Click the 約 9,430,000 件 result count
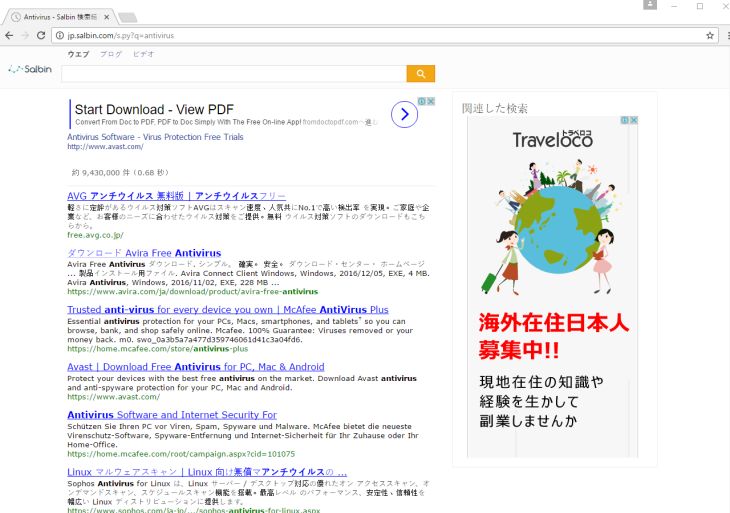 [x=120, y=173]
